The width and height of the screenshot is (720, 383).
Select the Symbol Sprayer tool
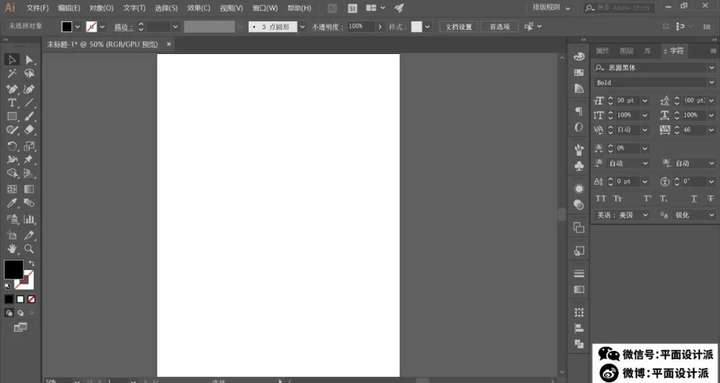[x=12, y=219]
